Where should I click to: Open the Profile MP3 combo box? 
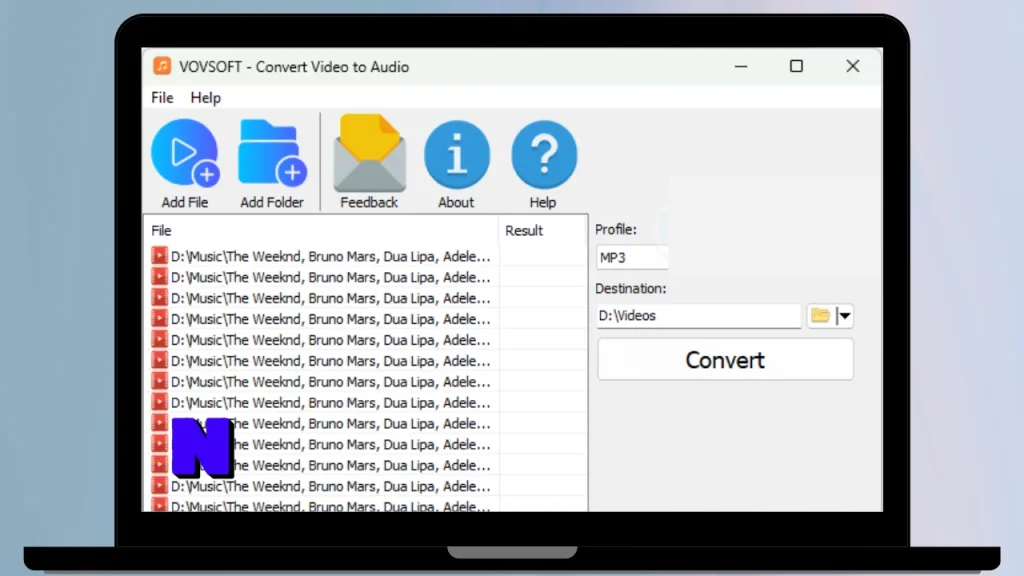[632, 257]
